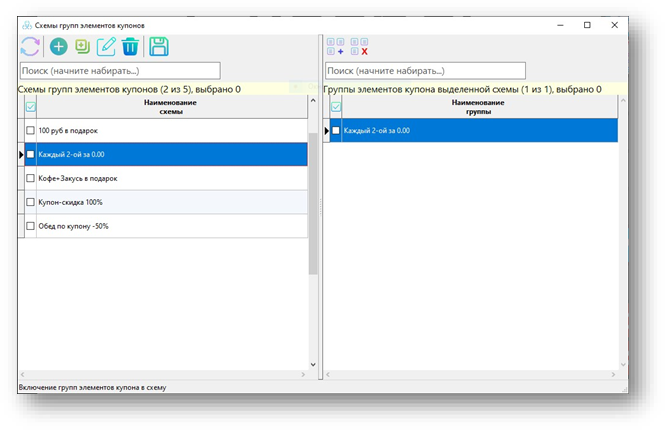This screenshot has width=665, height=430.
Task: Click the green Add scheme icon
Action: pos(58,46)
